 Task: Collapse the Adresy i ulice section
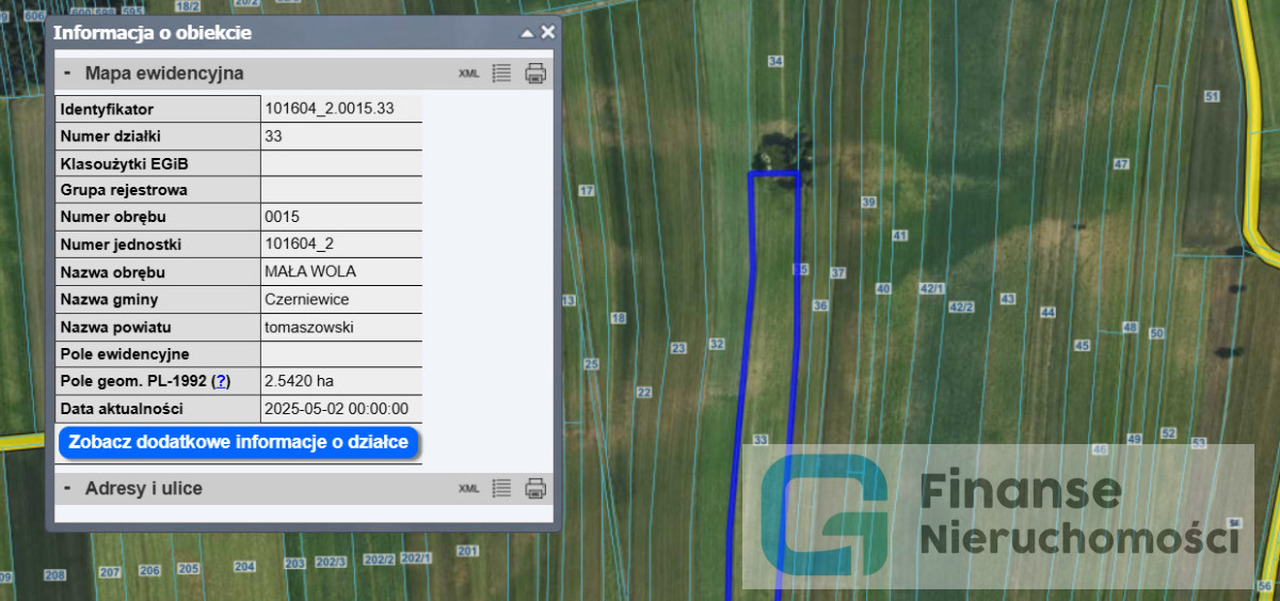coord(67,488)
